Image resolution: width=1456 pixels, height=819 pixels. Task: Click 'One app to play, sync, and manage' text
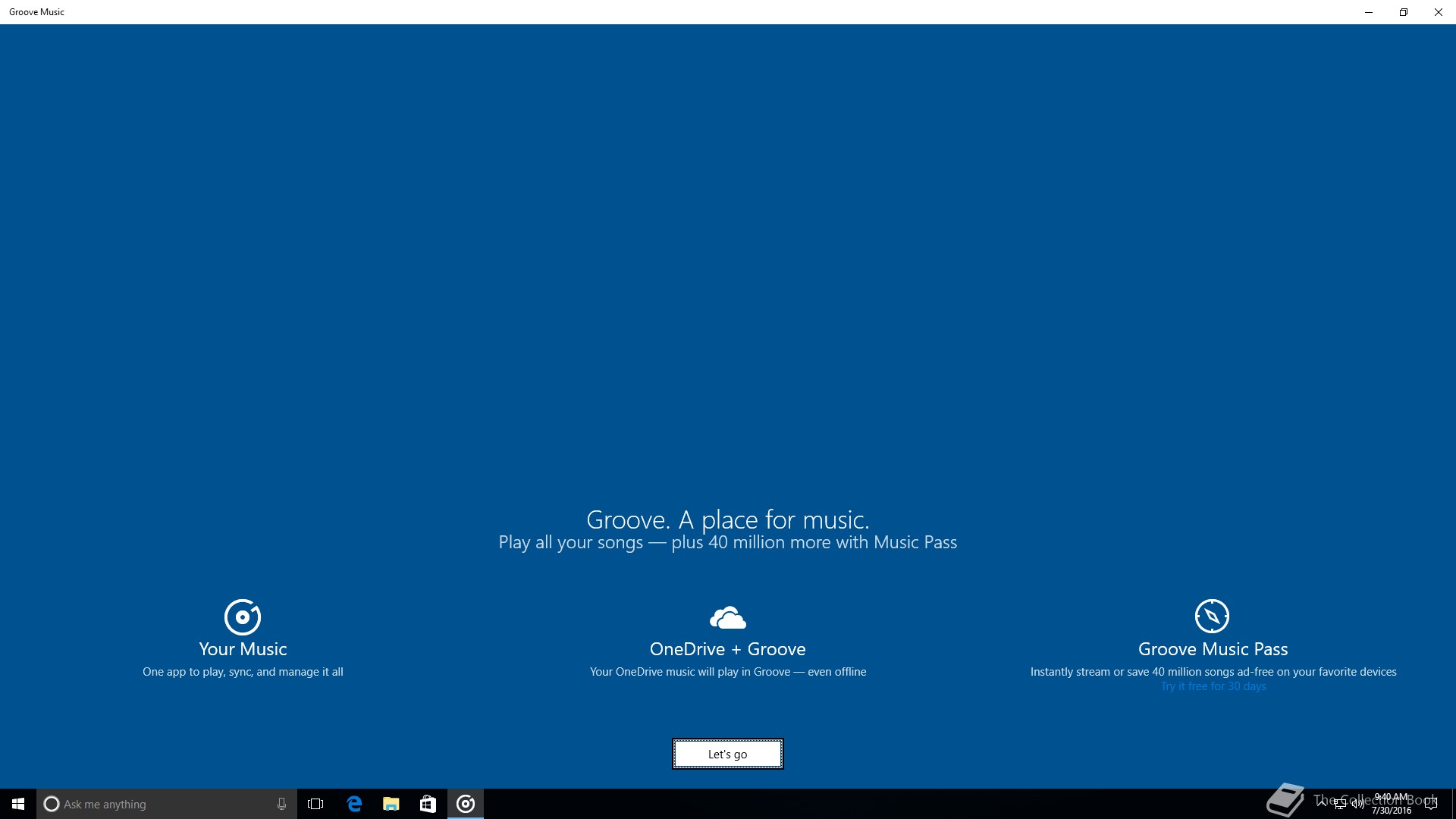(x=231, y=672)
